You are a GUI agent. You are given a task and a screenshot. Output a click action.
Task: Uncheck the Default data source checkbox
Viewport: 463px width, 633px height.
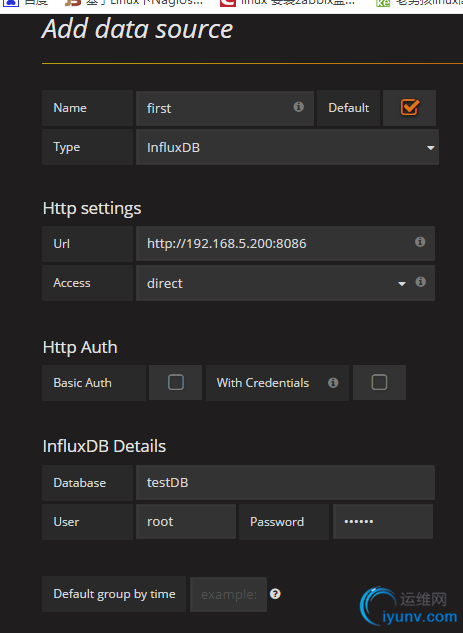click(x=410, y=107)
